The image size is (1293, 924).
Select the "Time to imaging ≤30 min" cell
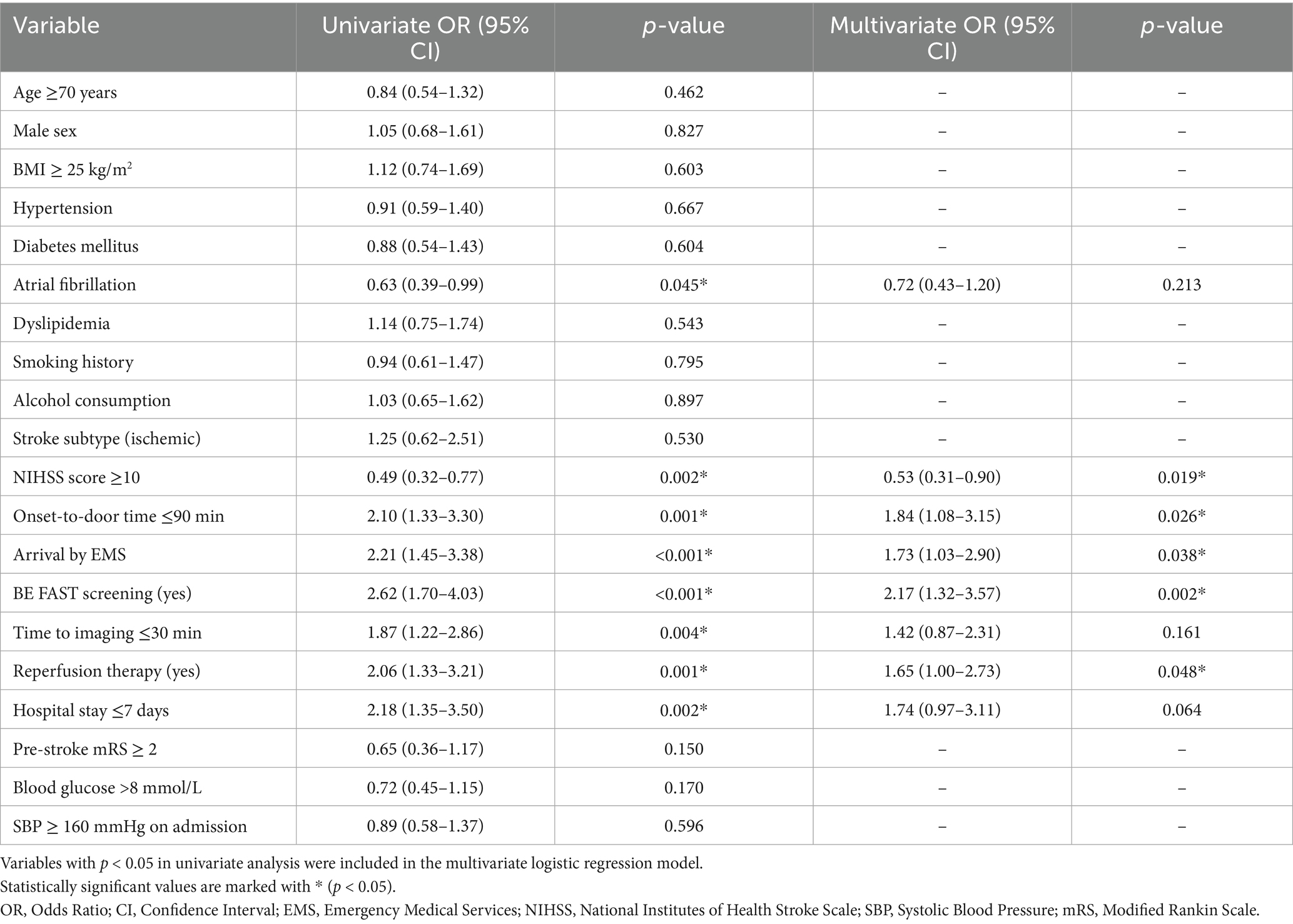click(107, 632)
